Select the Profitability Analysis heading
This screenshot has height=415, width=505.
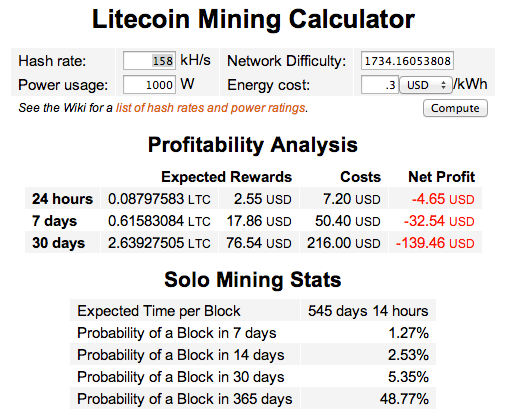click(253, 145)
